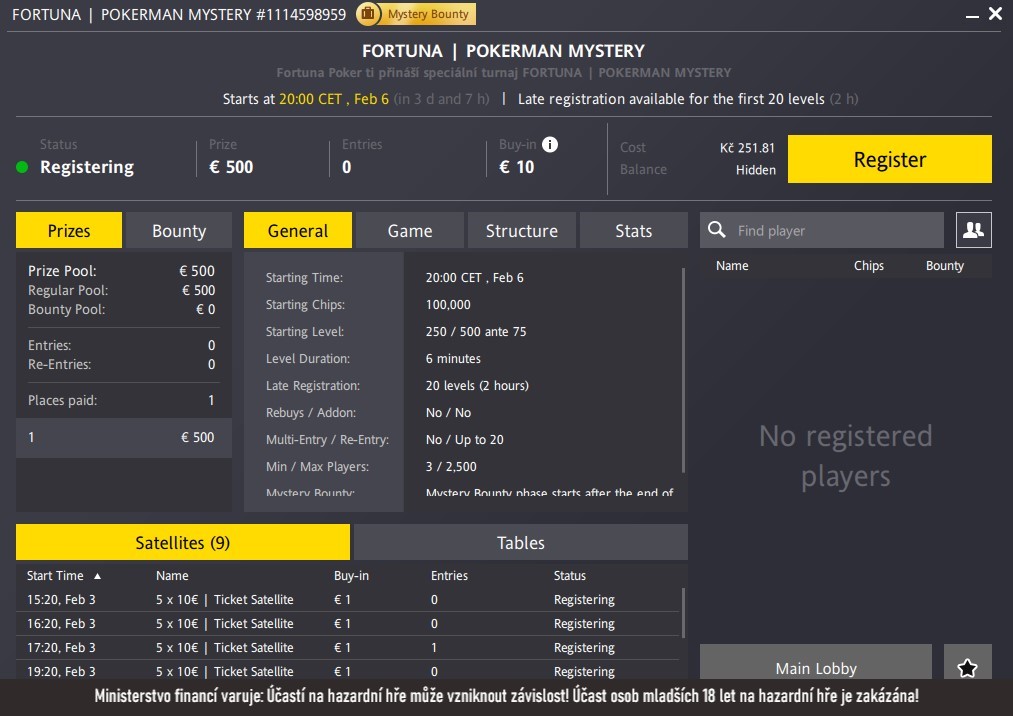Click the 20:00 CET , Feb 6 start time in header
1013x716 pixels.
coord(333,99)
